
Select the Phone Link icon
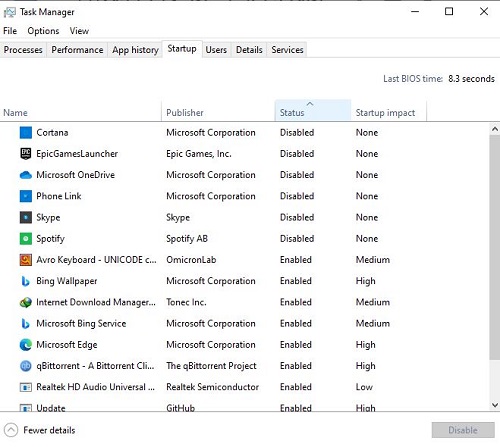click(x=26, y=196)
